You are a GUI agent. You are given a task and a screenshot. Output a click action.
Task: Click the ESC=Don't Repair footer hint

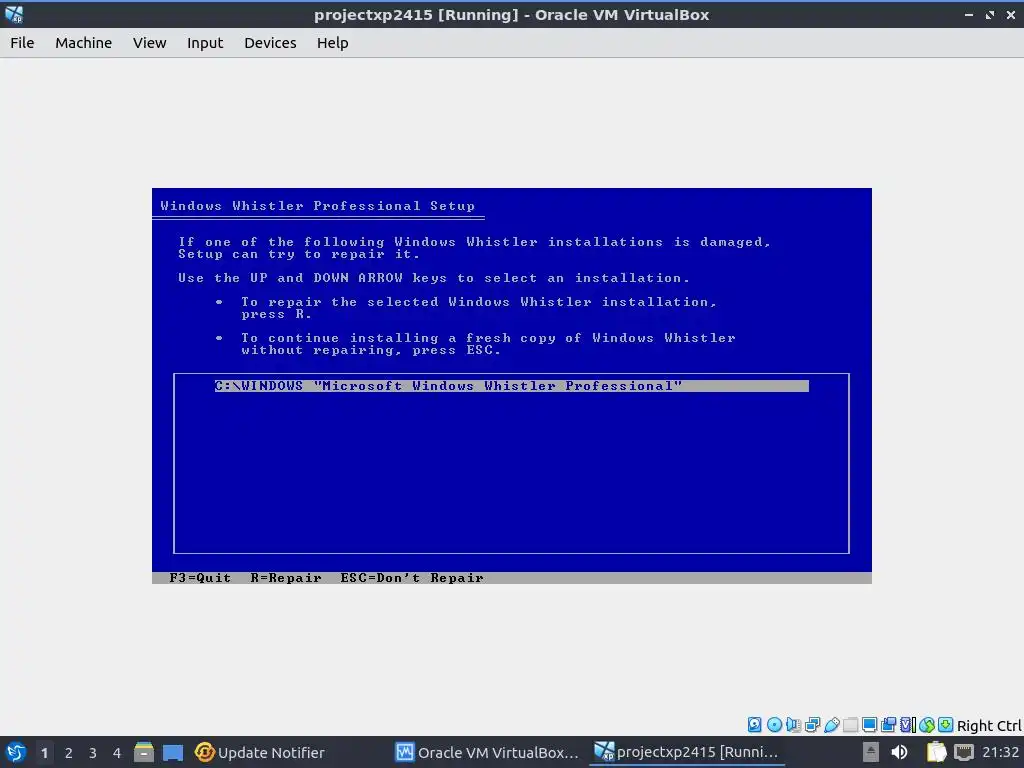pos(412,578)
